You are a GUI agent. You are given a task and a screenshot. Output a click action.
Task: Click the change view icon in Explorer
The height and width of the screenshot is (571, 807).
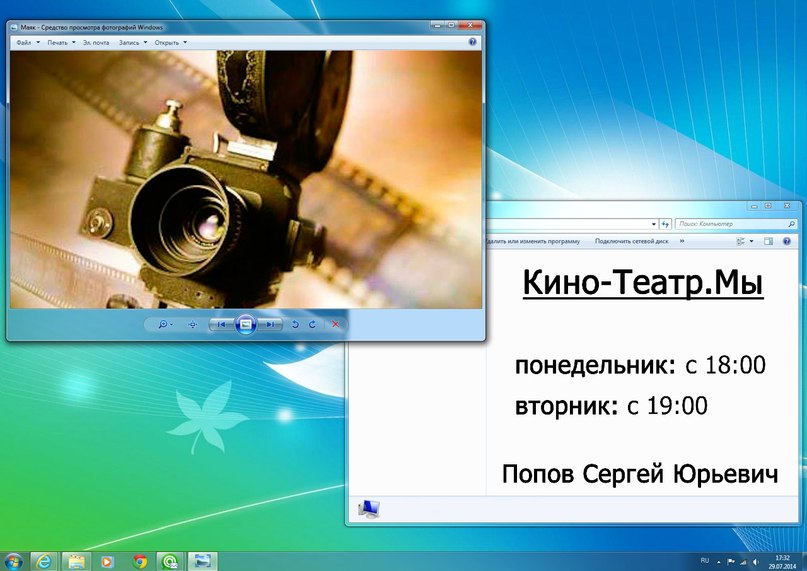pos(741,241)
